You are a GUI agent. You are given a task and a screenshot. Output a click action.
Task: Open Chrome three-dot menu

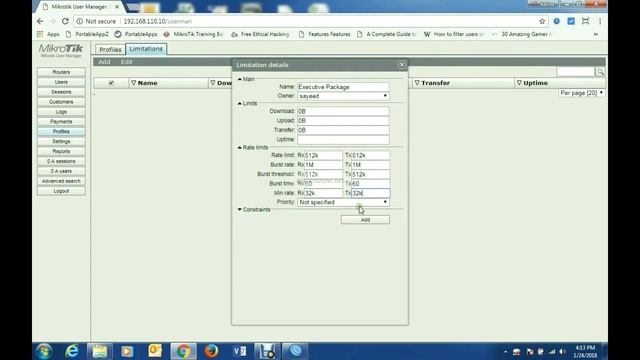(600, 21)
